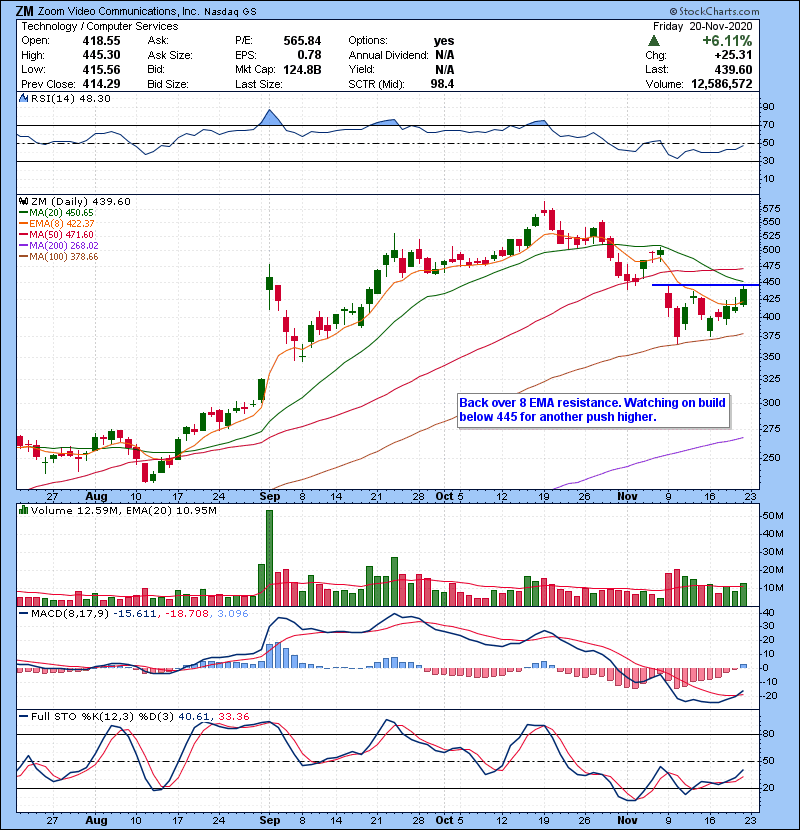This screenshot has width=800, height=830.
Task: Click the tallest green volume bar at Sep
Action: click(x=269, y=558)
